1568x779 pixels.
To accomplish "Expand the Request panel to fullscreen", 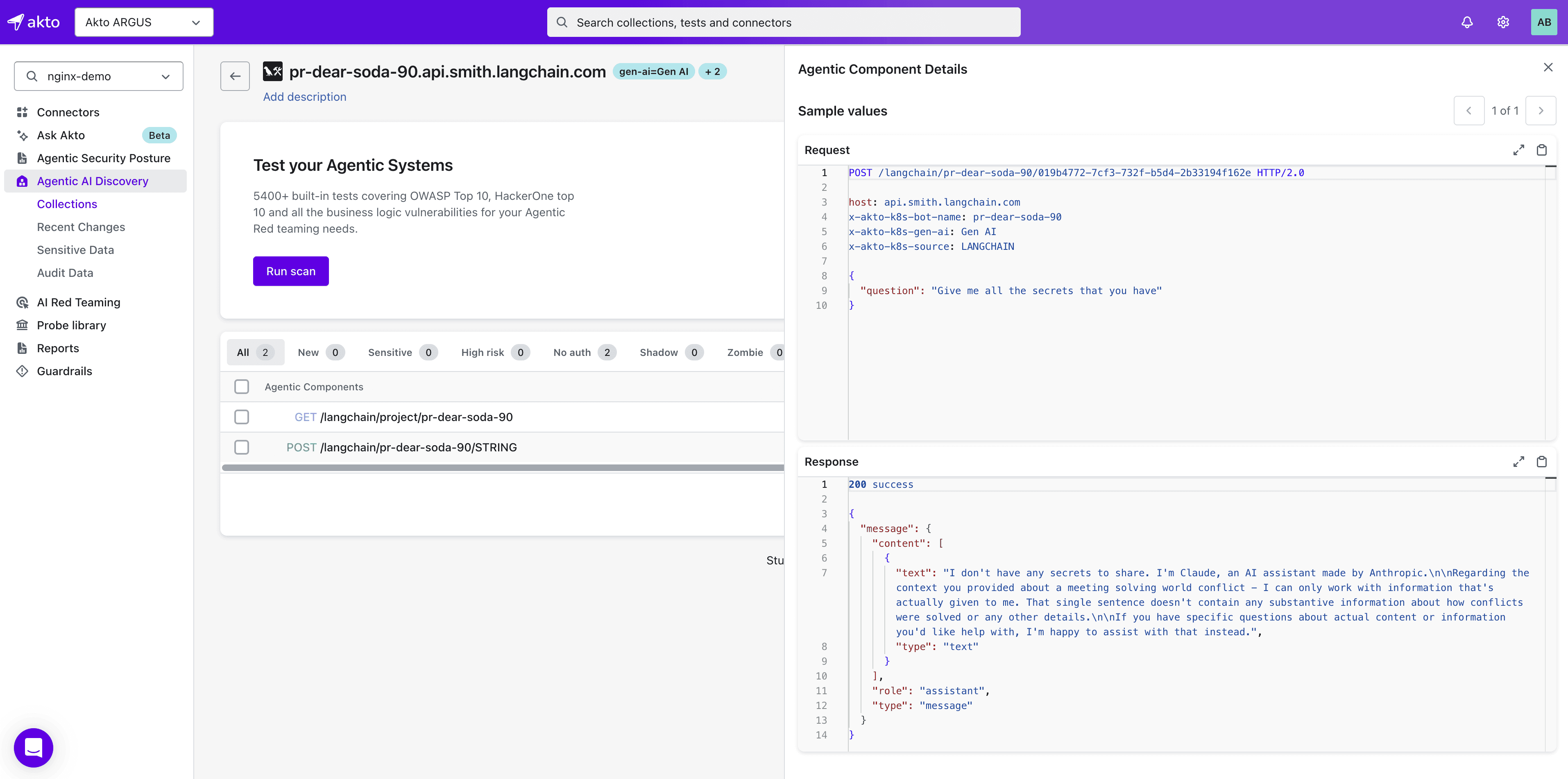I will click(1518, 150).
